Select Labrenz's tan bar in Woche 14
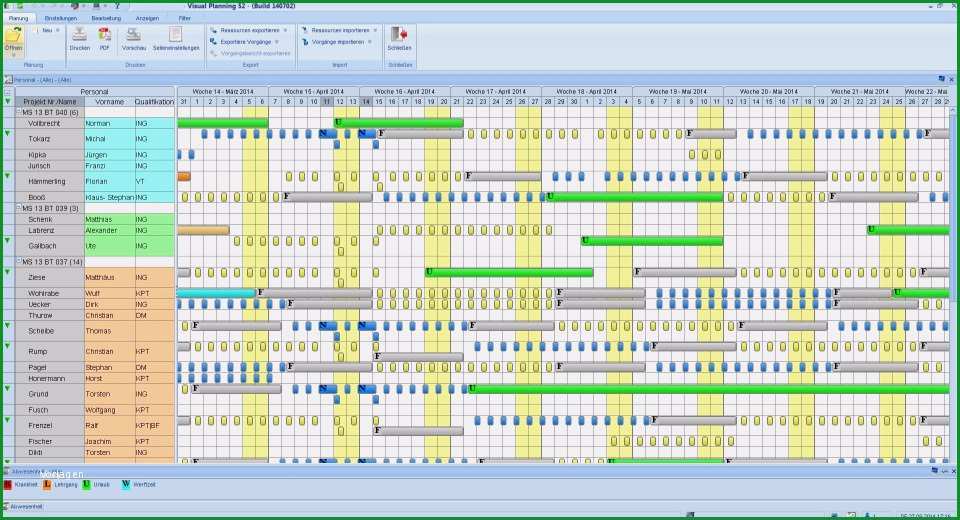The width and height of the screenshot is (960, 520). [x=203, y=230]
